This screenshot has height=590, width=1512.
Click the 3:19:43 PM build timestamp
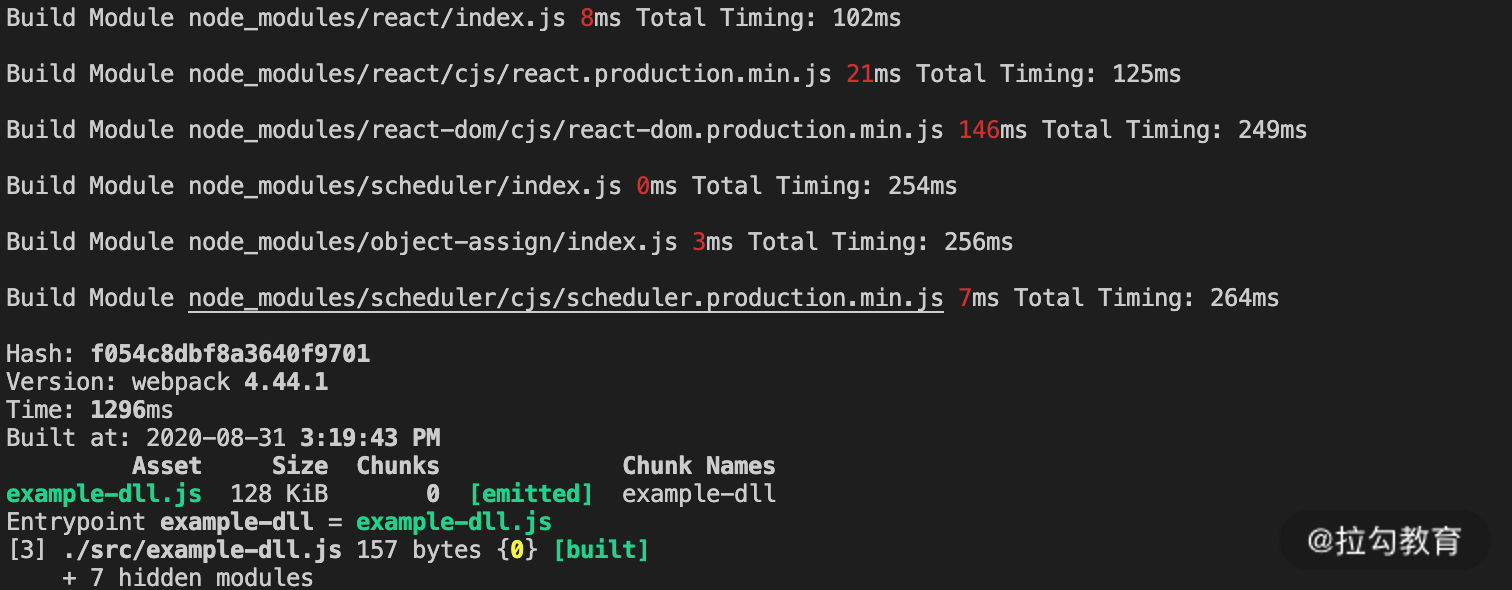pos(369,438)
